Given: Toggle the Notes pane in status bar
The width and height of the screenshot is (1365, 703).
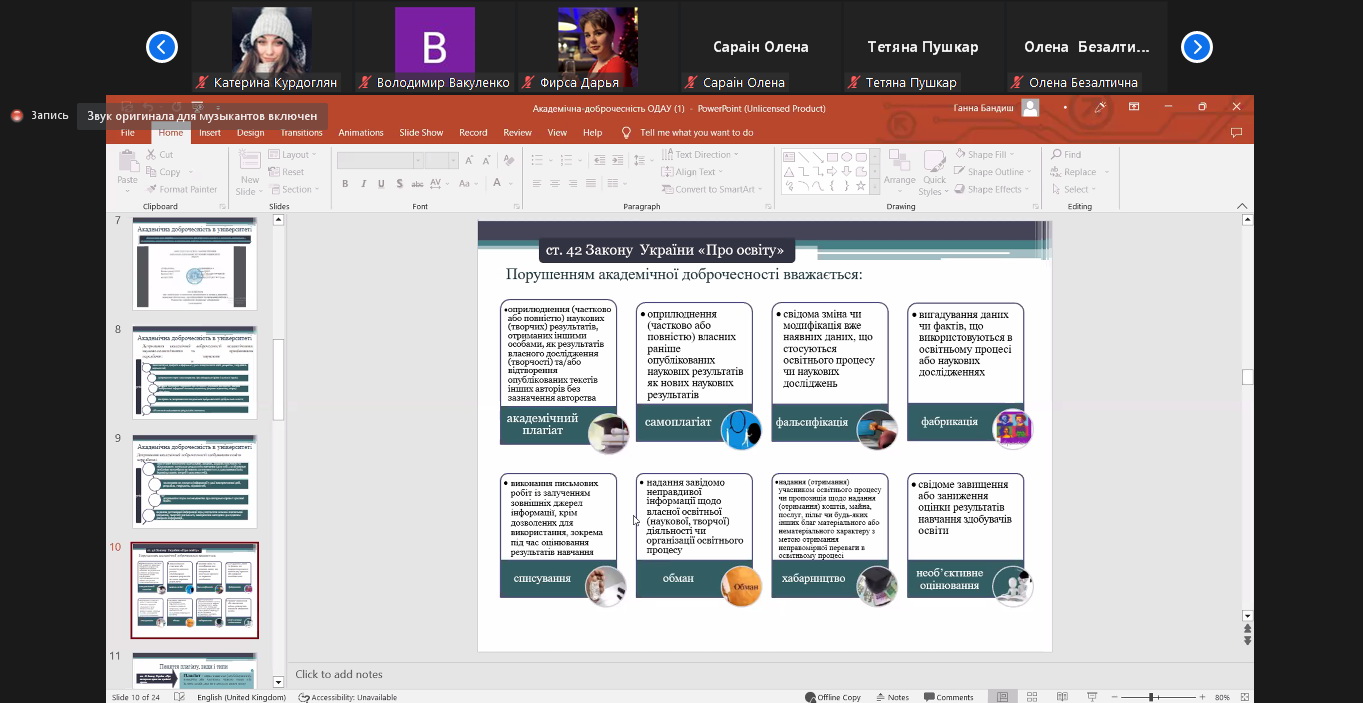Looking at the screenshot, I should pos(891,697).
